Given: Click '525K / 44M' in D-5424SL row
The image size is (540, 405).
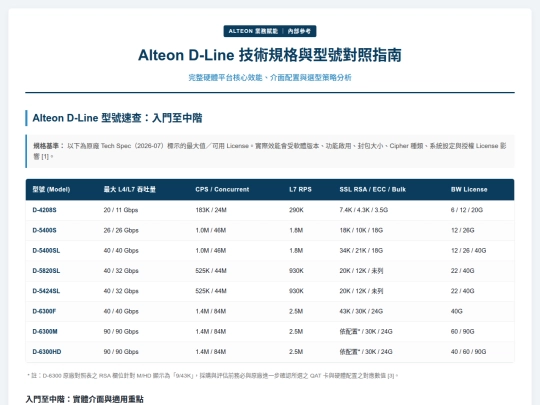Looking at the screenshot, I should click(x=211, y=291).
